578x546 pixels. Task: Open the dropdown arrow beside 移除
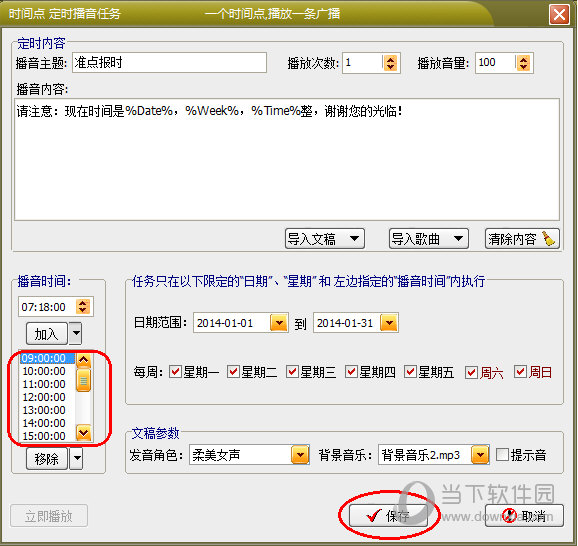76,458
